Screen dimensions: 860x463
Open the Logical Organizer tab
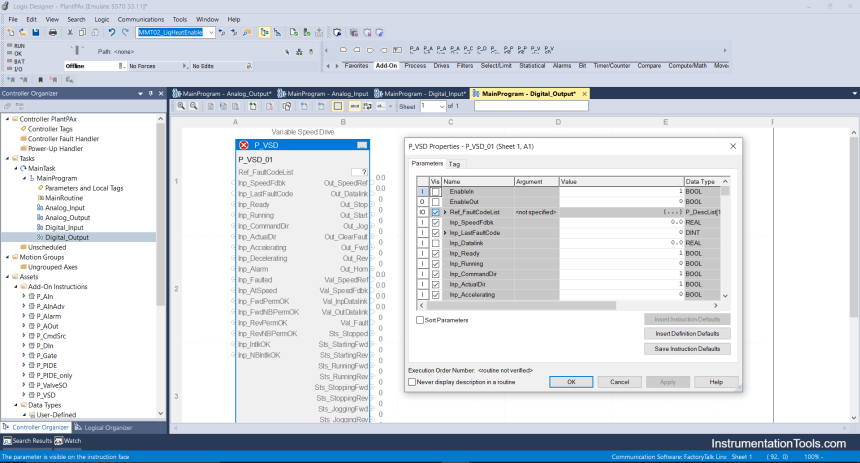tap(103, 427)
